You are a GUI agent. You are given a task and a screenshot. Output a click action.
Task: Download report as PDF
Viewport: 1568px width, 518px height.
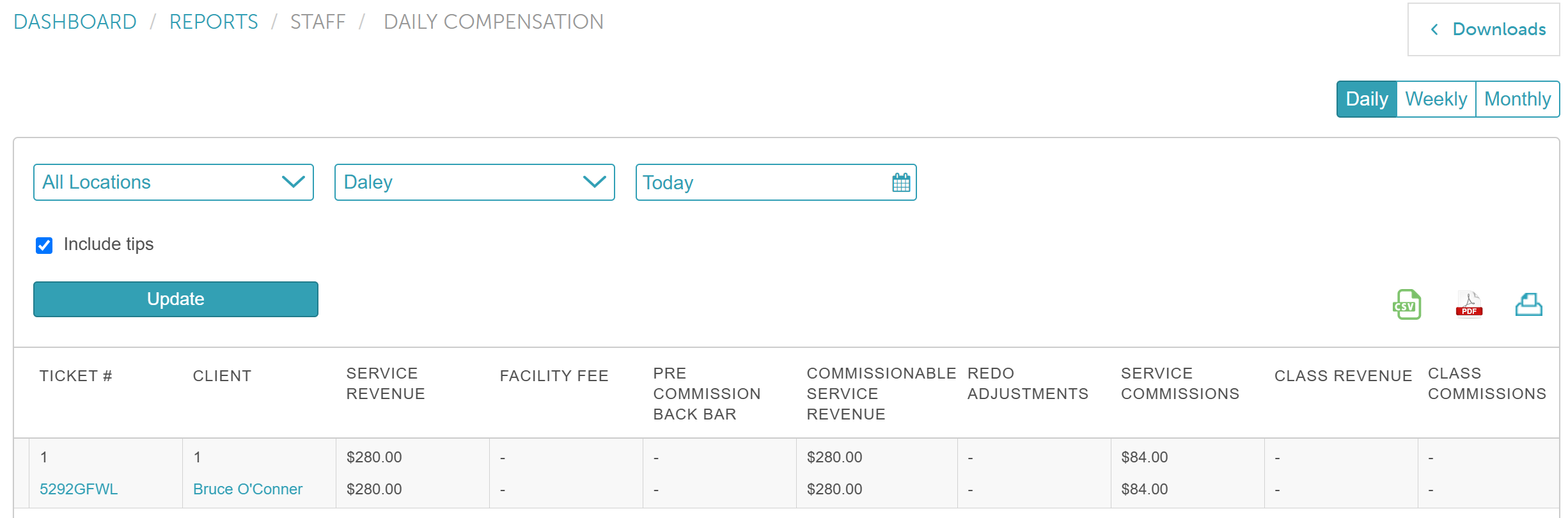click(x=1469, y=304)
